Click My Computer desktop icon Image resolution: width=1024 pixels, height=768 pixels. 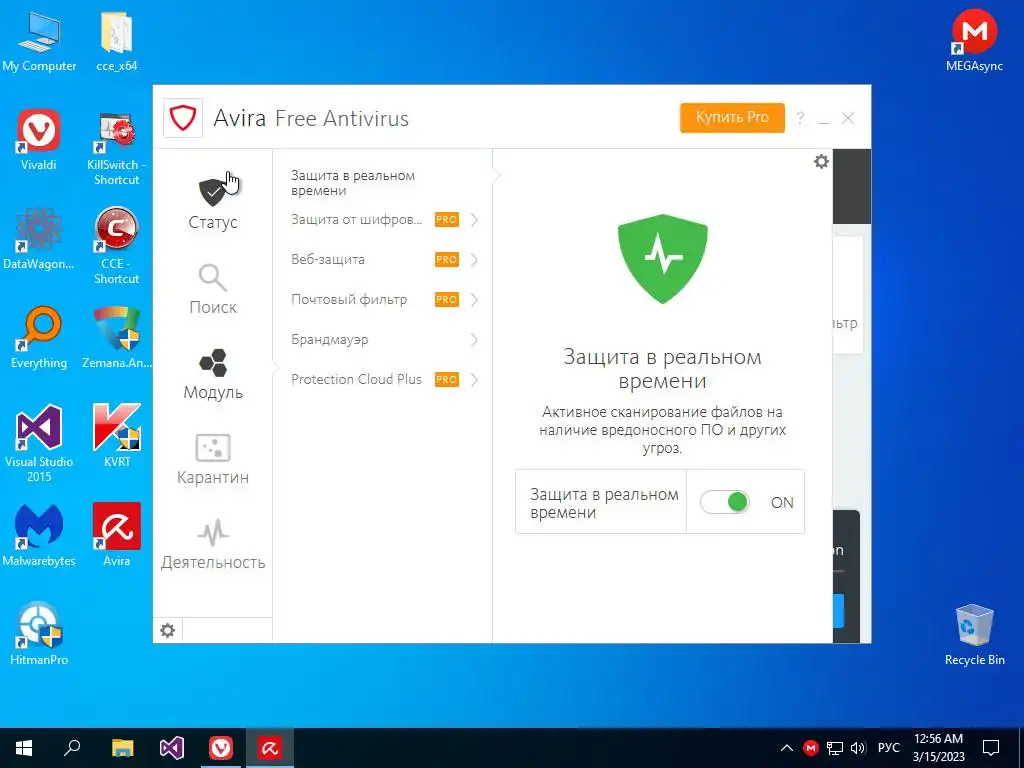pyautogui.click(x=39, y=40)
